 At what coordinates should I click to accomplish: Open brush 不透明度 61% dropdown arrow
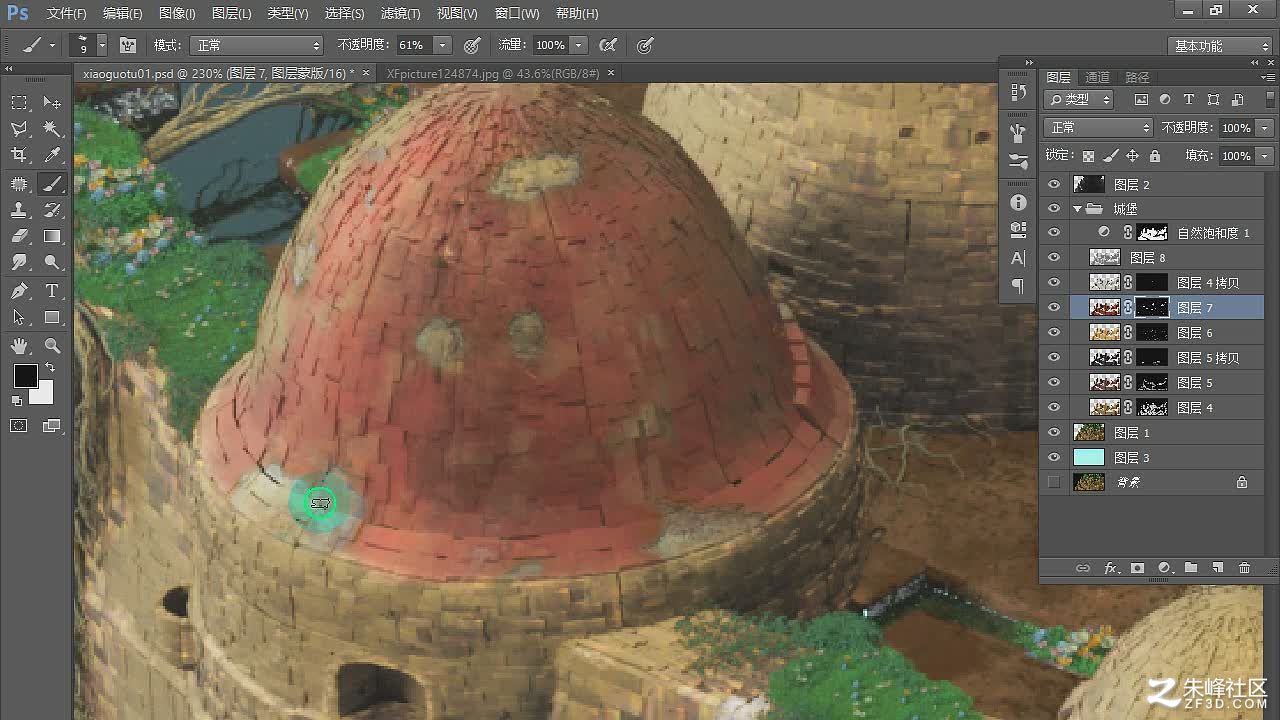[x=442, y=45]
